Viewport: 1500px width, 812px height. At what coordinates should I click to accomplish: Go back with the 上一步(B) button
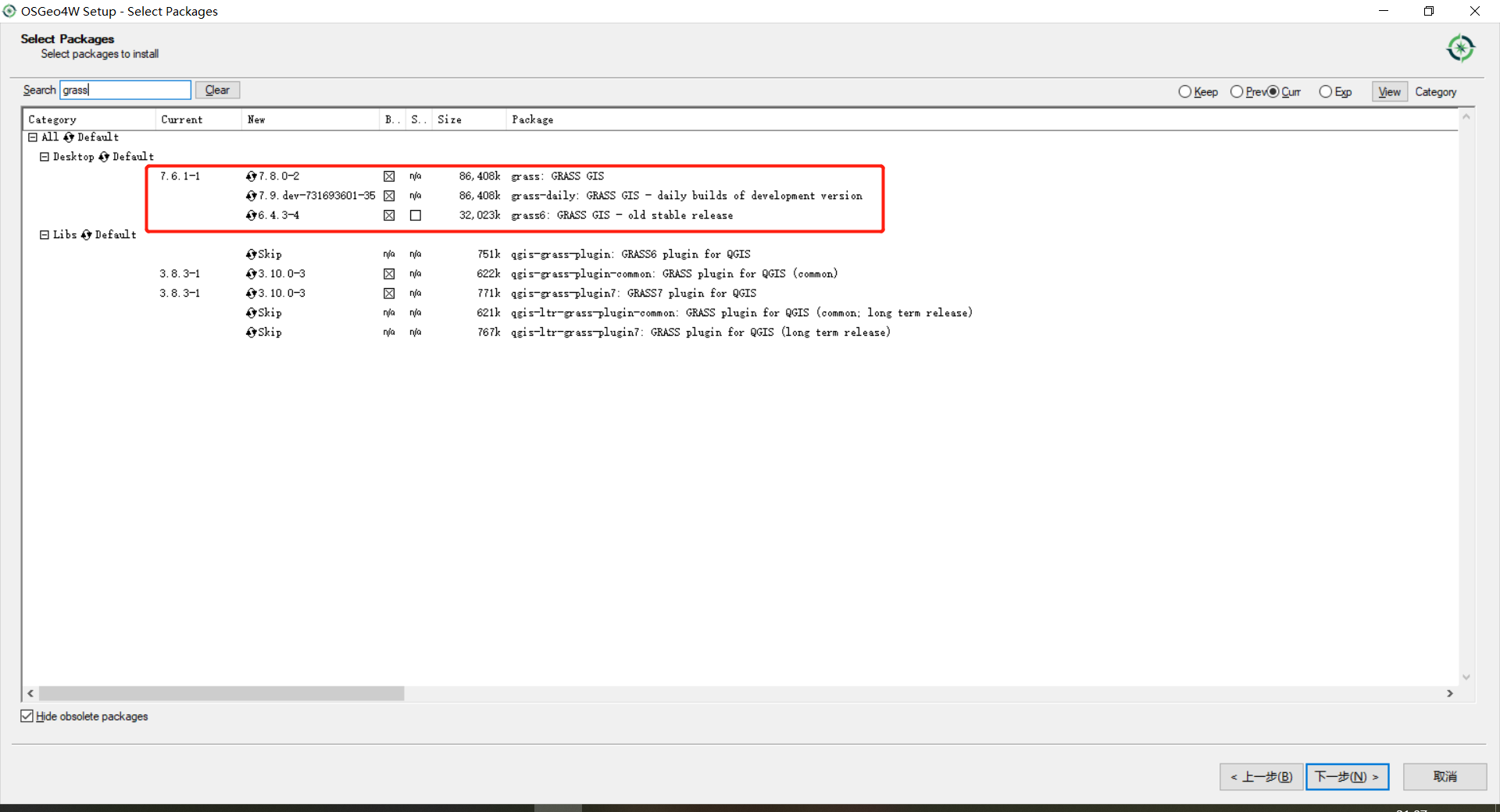click(1262, 777)
